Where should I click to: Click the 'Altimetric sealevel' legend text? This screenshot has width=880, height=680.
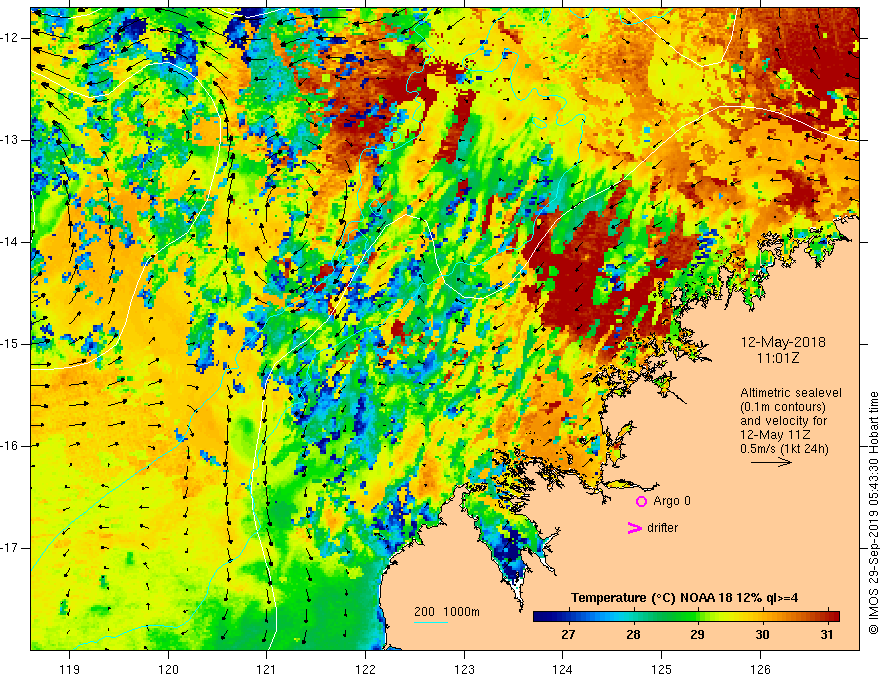coord(791,393)
